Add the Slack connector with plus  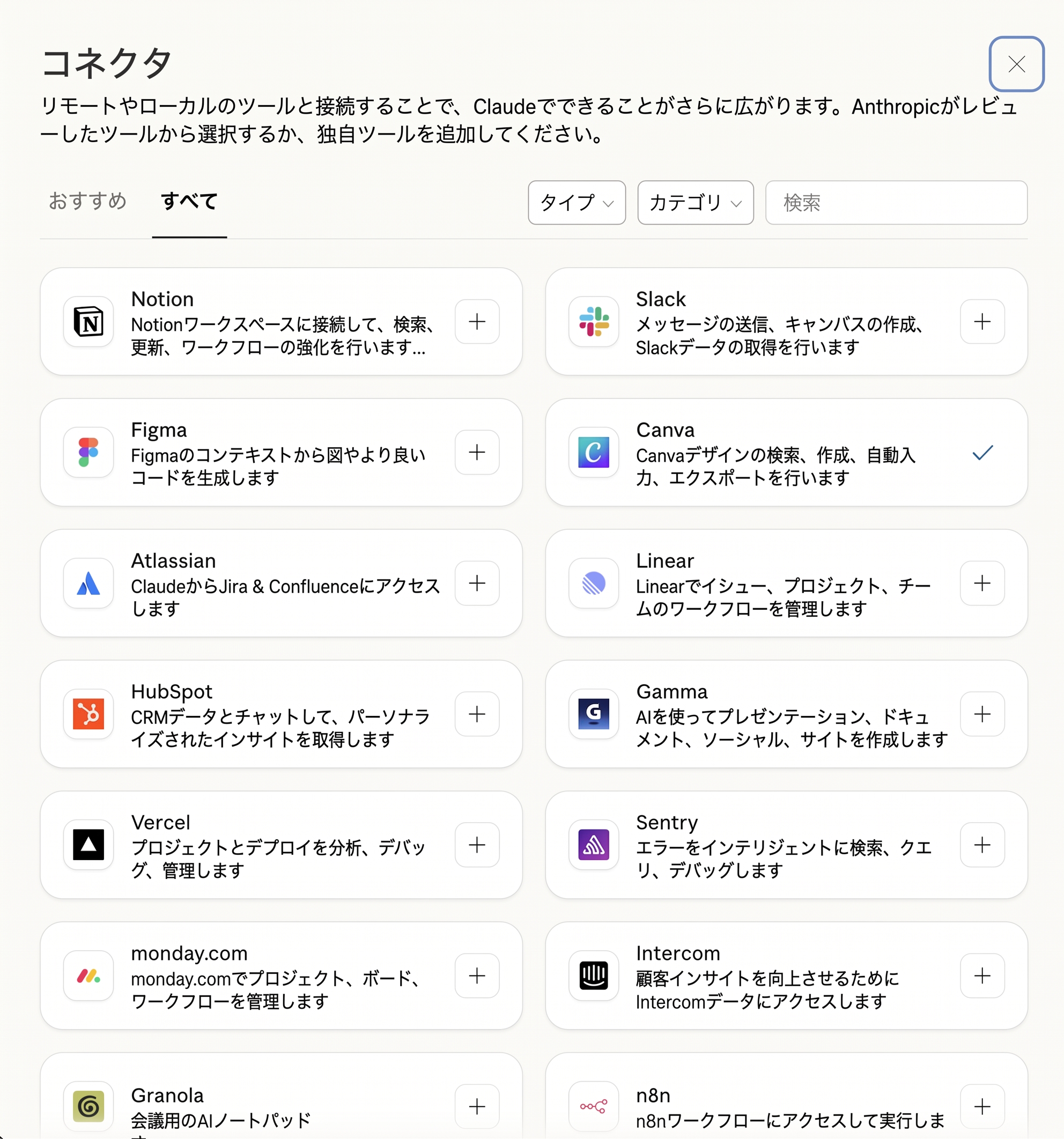pos(982,321)
